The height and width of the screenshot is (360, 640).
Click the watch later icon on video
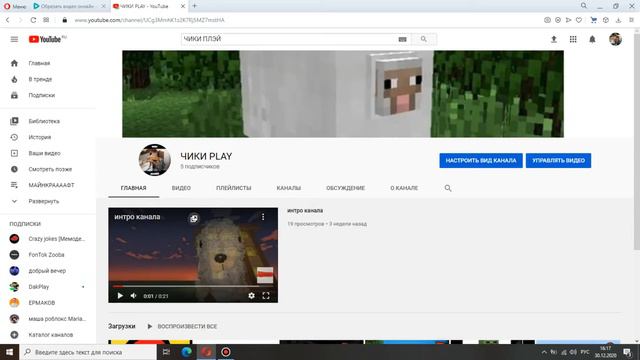coord(194,219)
